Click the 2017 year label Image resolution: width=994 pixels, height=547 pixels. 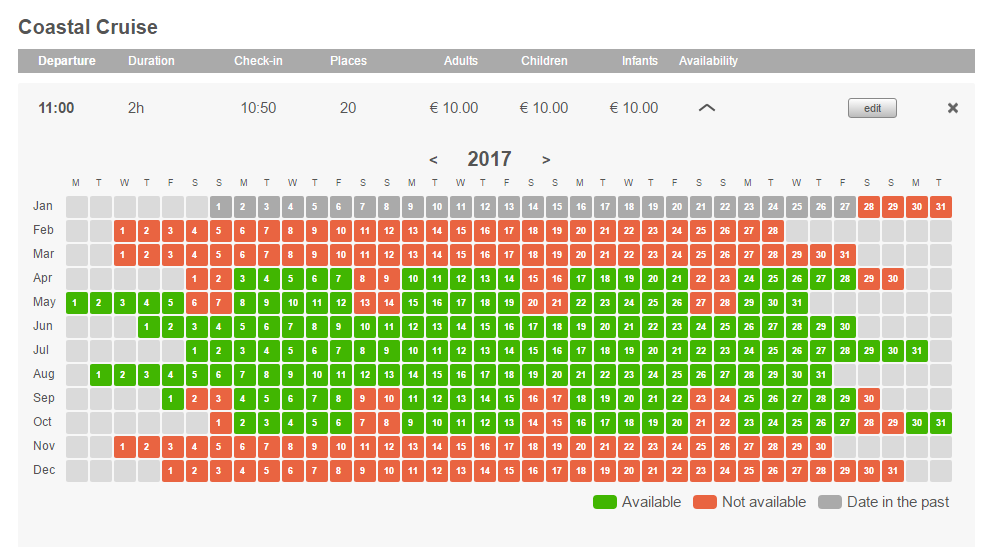click(x=489, y=159)
